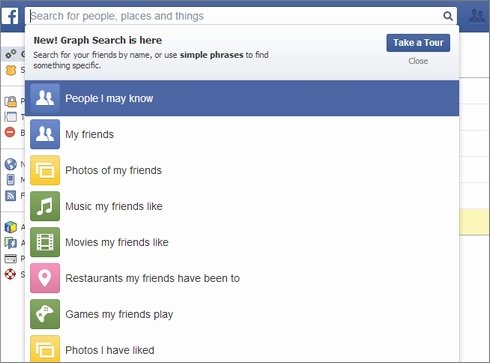Click the red blocking icon in sidebar

pos(10,132)
